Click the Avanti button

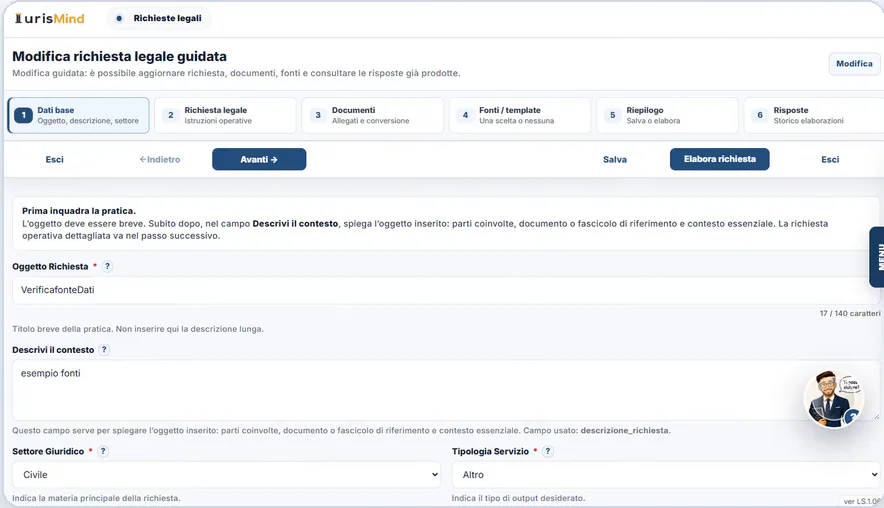click(x=259, y=160)
